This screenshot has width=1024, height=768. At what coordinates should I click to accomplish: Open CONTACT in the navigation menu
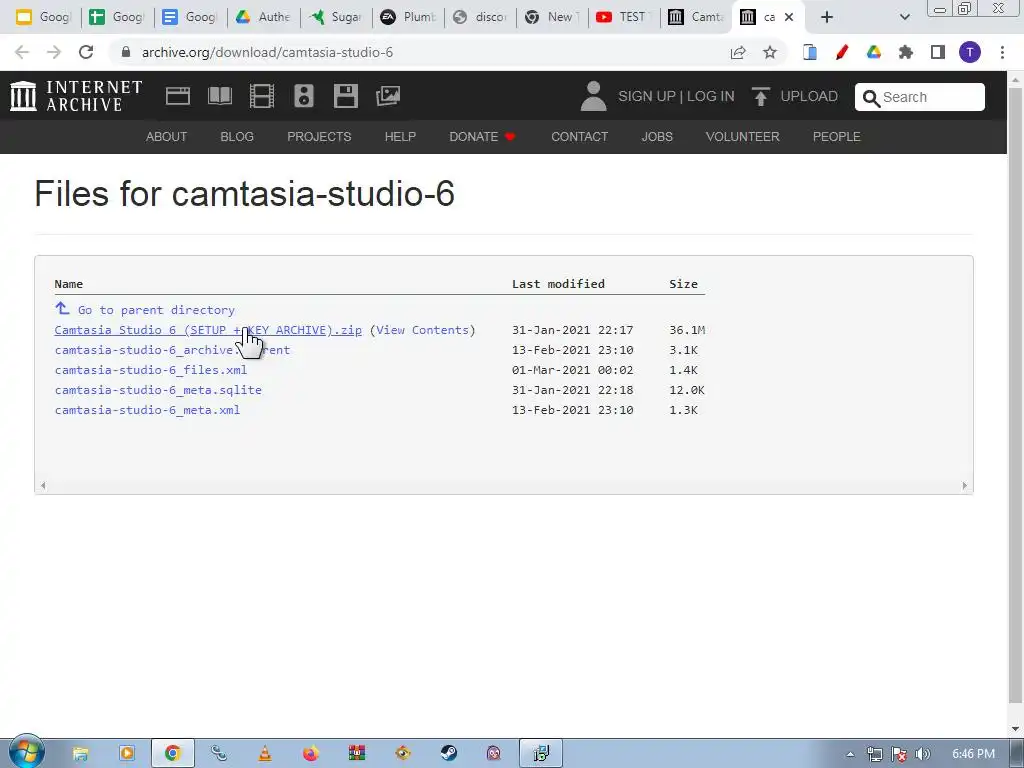click(579, 136)
